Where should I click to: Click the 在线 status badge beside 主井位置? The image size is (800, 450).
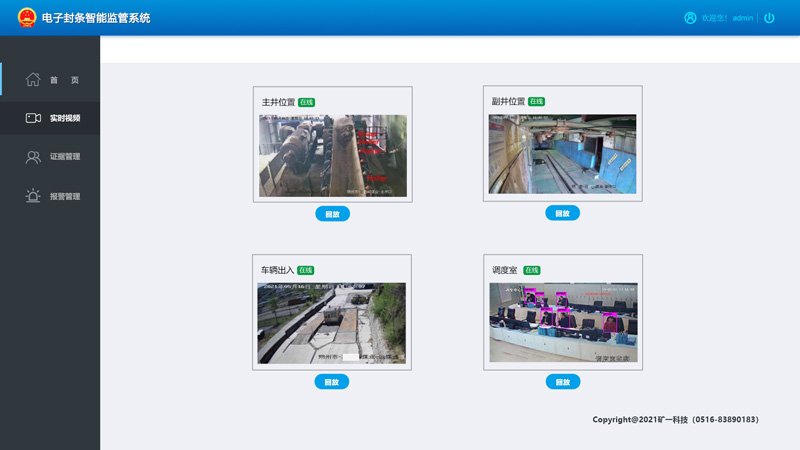coord(307,102)
